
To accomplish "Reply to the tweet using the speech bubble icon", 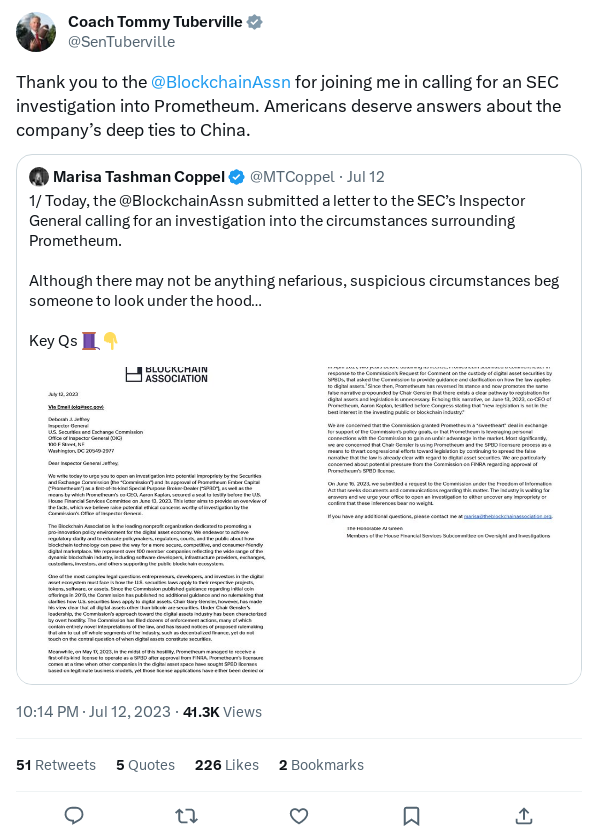I will pos(74,816).
